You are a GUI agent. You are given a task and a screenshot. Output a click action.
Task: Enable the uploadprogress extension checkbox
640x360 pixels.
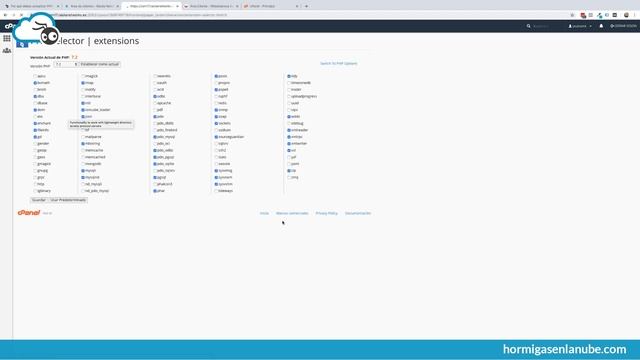(289, 96)
